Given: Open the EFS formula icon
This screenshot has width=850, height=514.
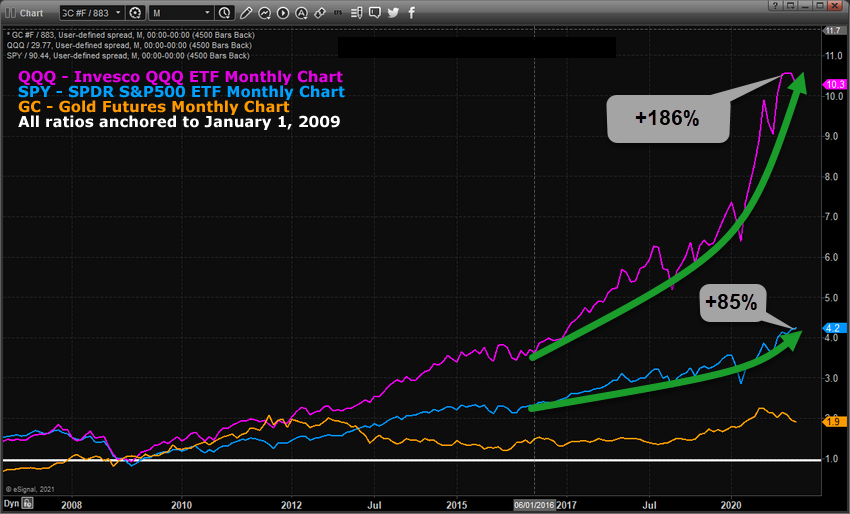Looking at the screenshot, I should point(338,12).
